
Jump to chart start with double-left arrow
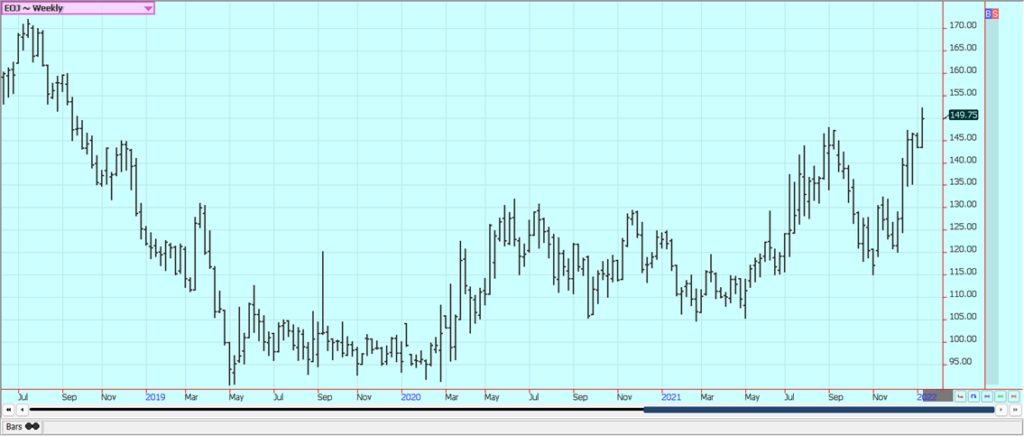click(8, 410)
